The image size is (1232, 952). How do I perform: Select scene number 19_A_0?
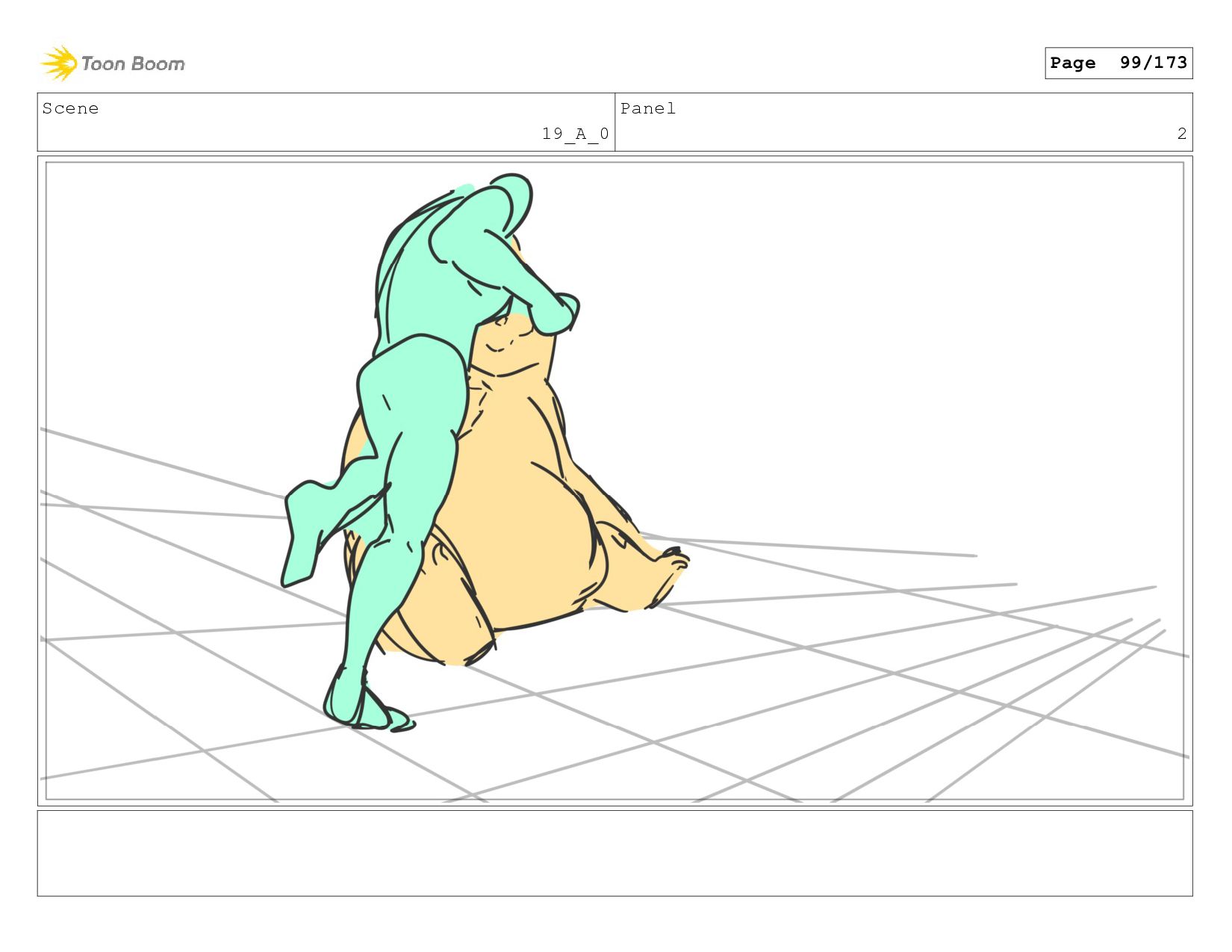(x=575, y=134)
